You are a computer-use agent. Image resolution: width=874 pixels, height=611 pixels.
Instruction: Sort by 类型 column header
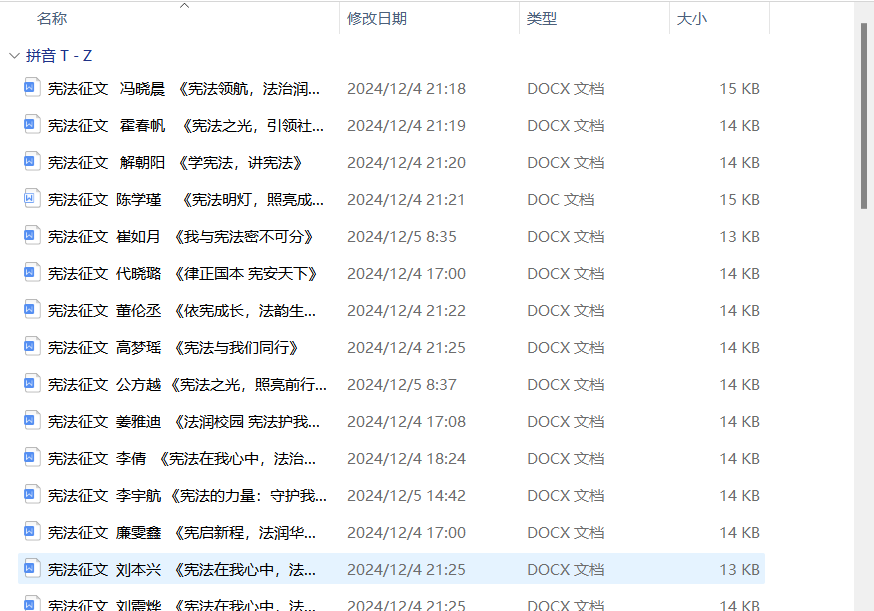[542, 19]
